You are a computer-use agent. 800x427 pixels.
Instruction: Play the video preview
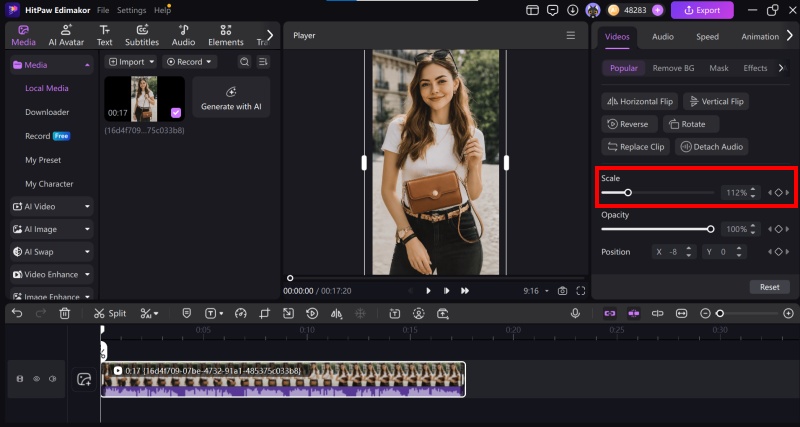click(x=428, y=291)
